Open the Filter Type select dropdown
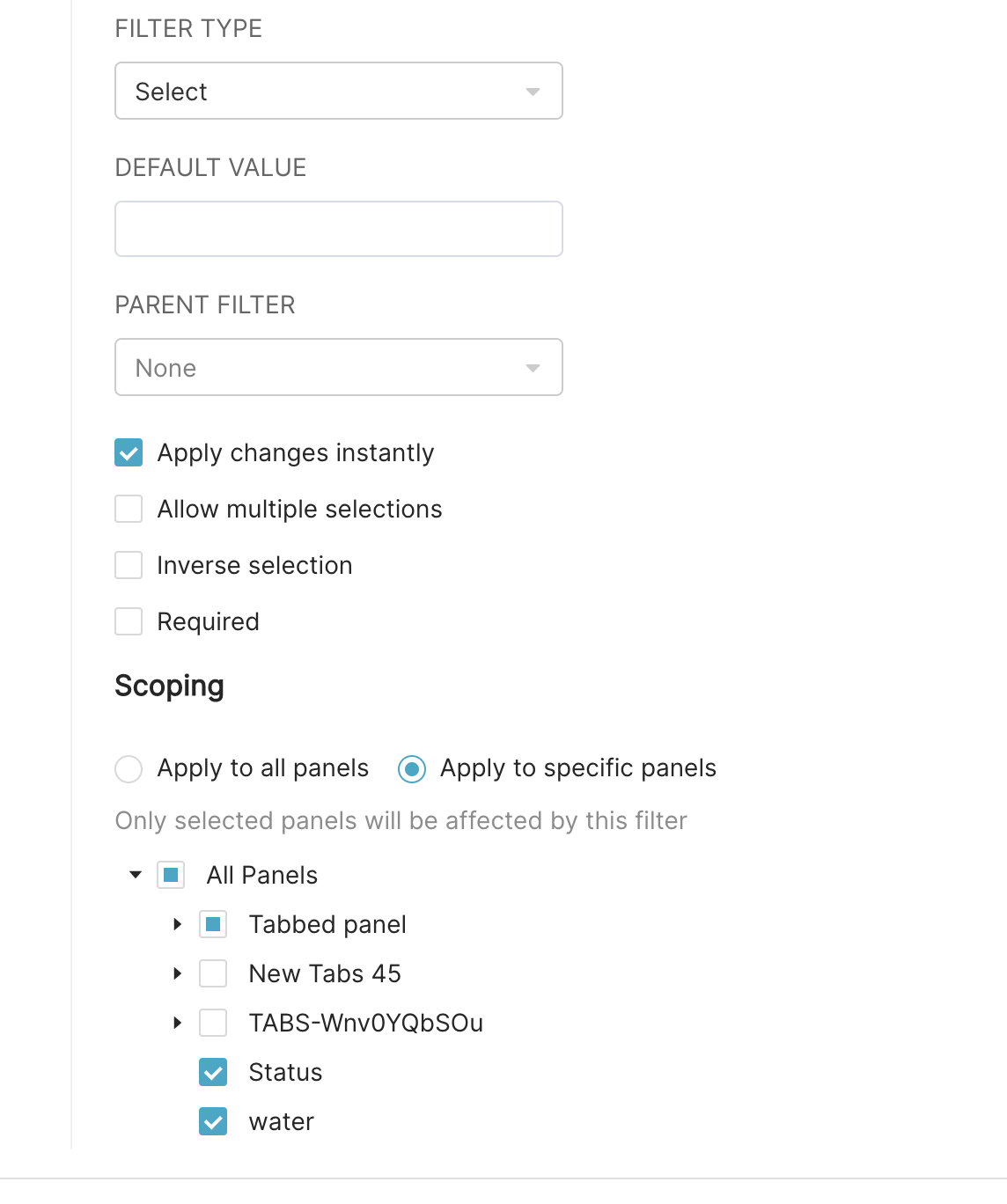This screenshot has width=1007, height=1204. (338, 91)
